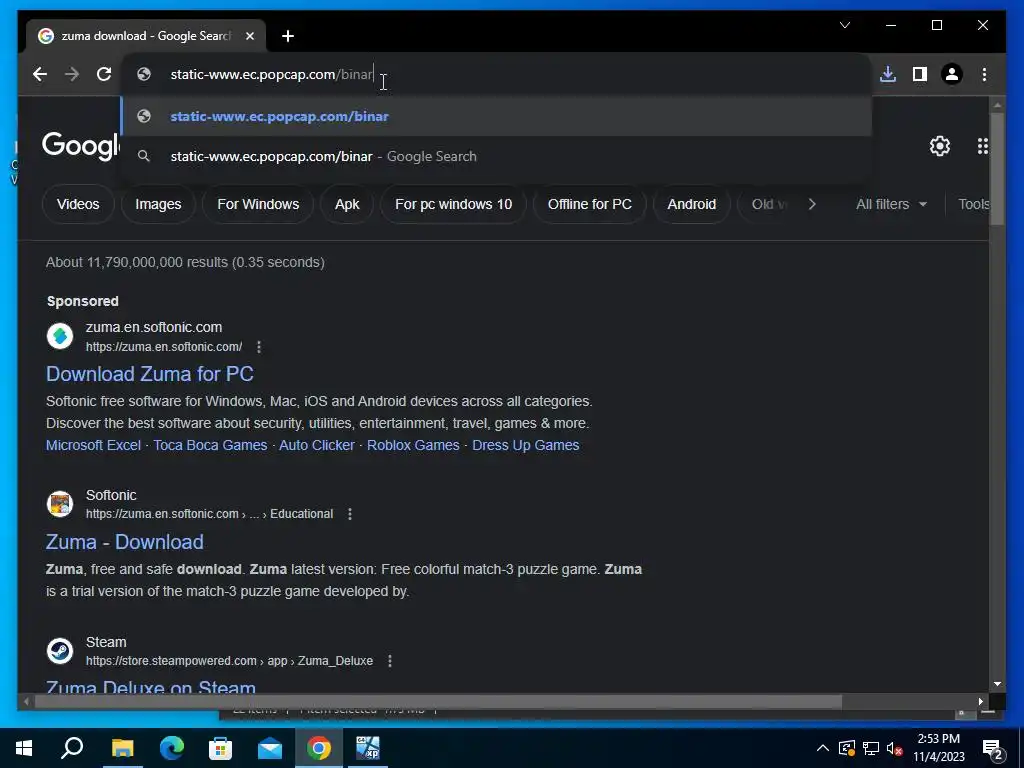Open the Mail app from taskbar
1024x768 pixels.
click(x=270, y=748)
